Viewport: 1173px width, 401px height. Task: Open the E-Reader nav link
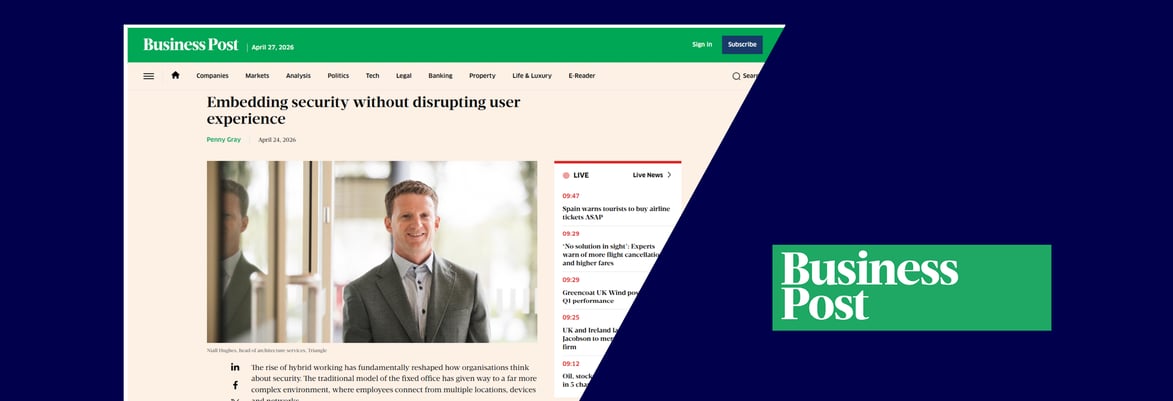[x=582, y=76]
